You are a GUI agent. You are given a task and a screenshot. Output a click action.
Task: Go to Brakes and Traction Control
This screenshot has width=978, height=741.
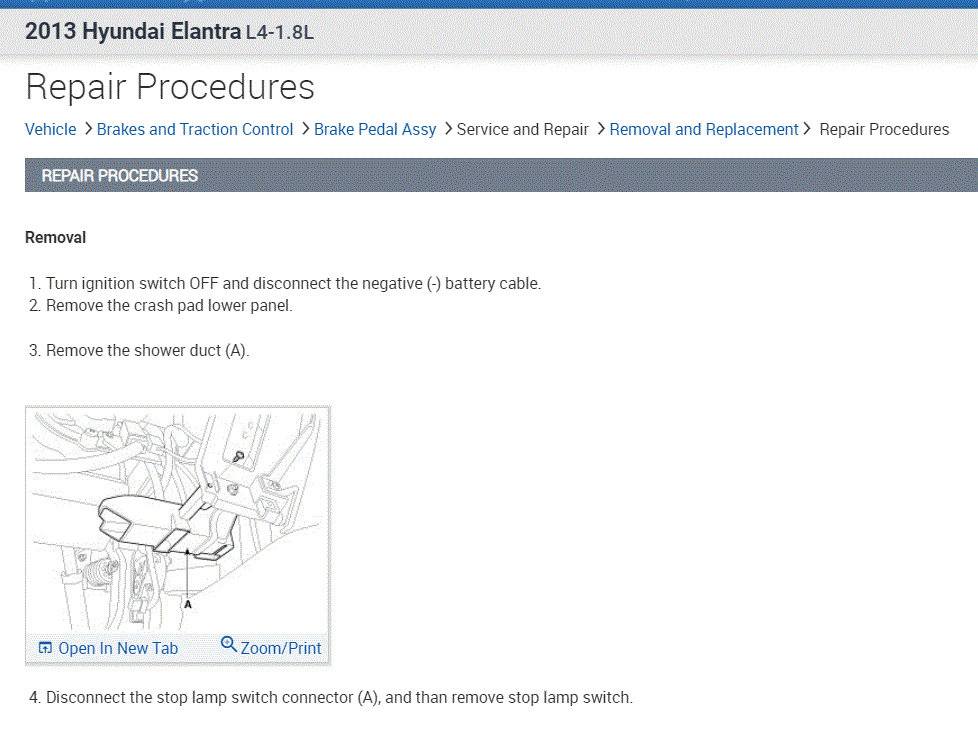[x=195, y=129]
